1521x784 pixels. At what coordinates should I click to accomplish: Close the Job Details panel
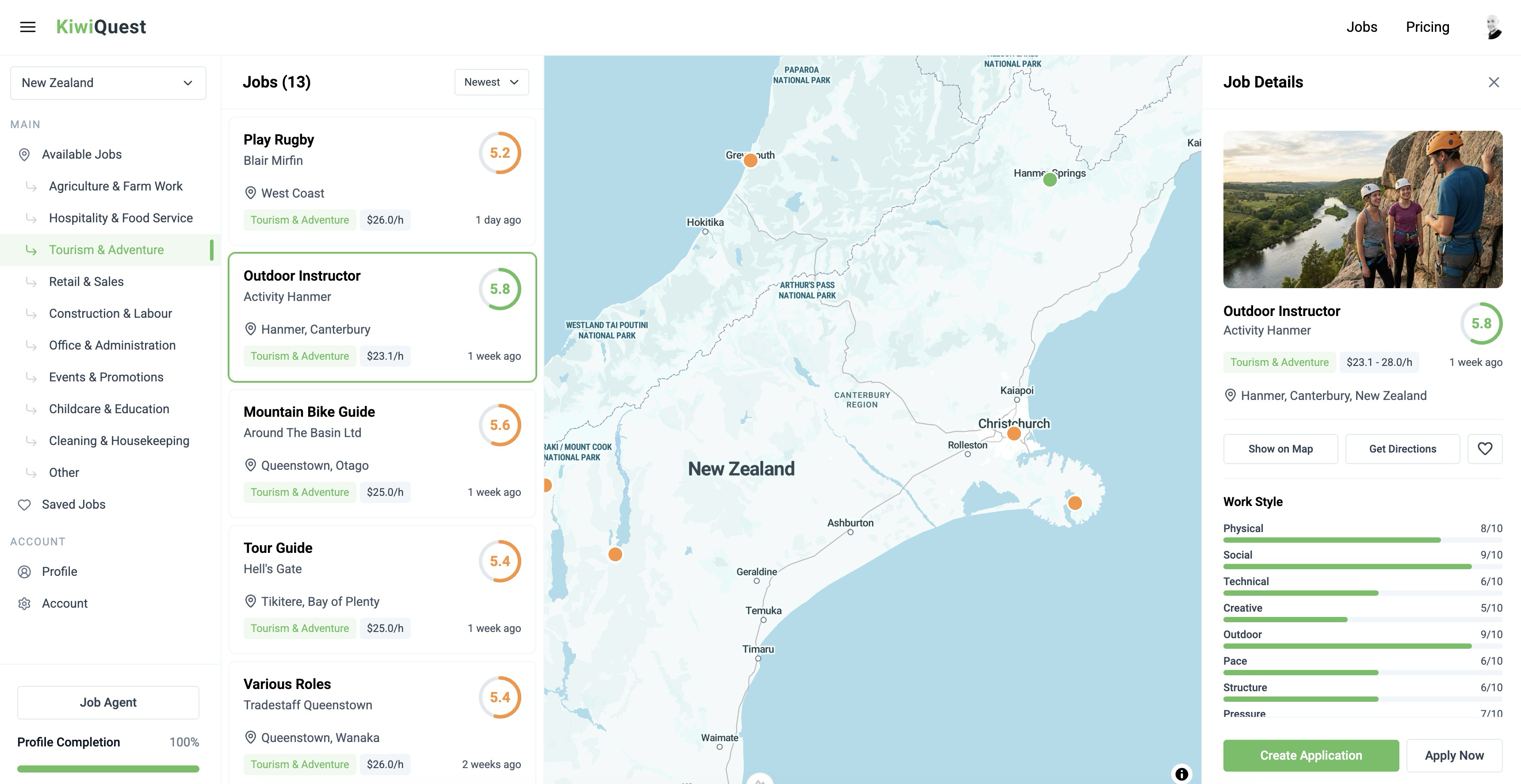(1493, 83)
